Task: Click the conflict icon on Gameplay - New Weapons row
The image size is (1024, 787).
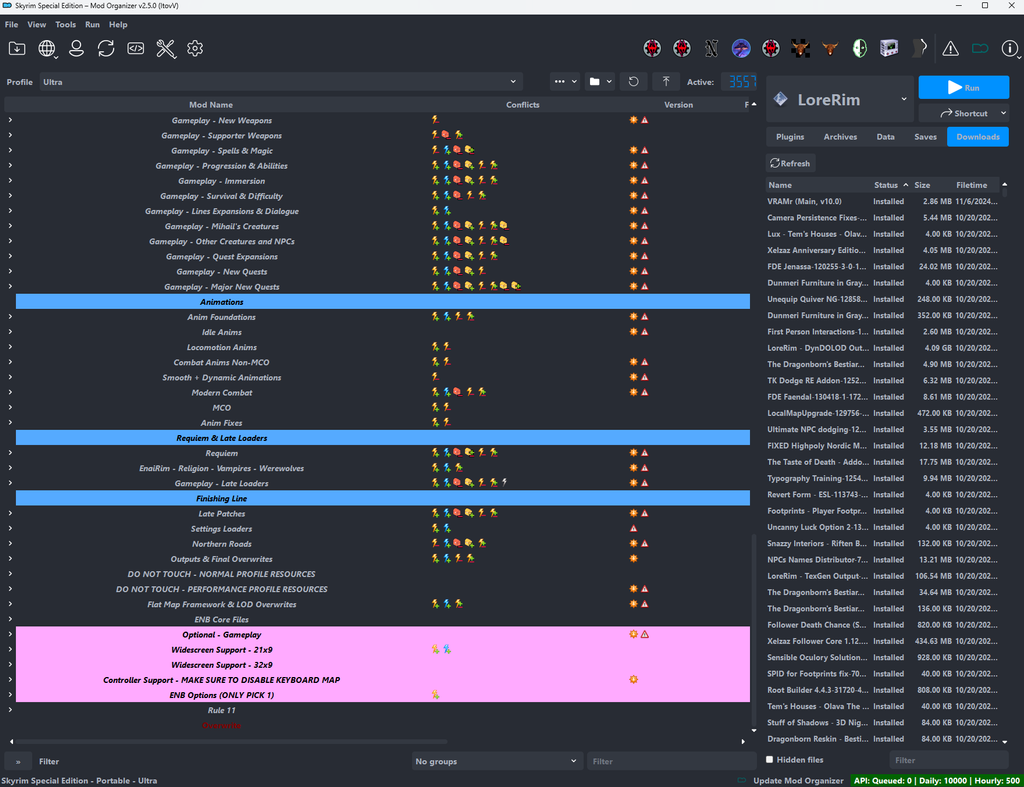Action: [x=436, y=120]
